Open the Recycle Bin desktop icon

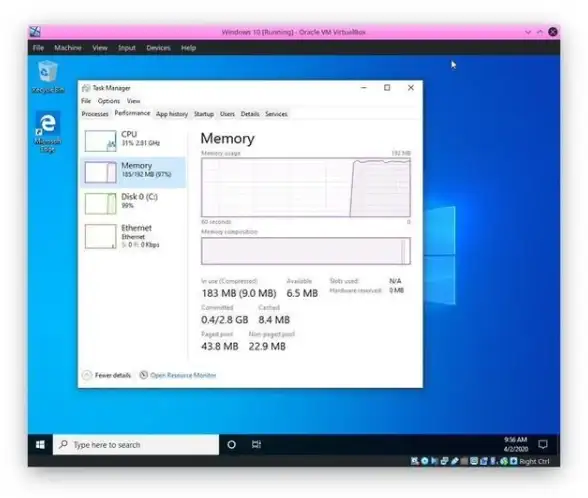pyautogui.click(x=48, y=77)
